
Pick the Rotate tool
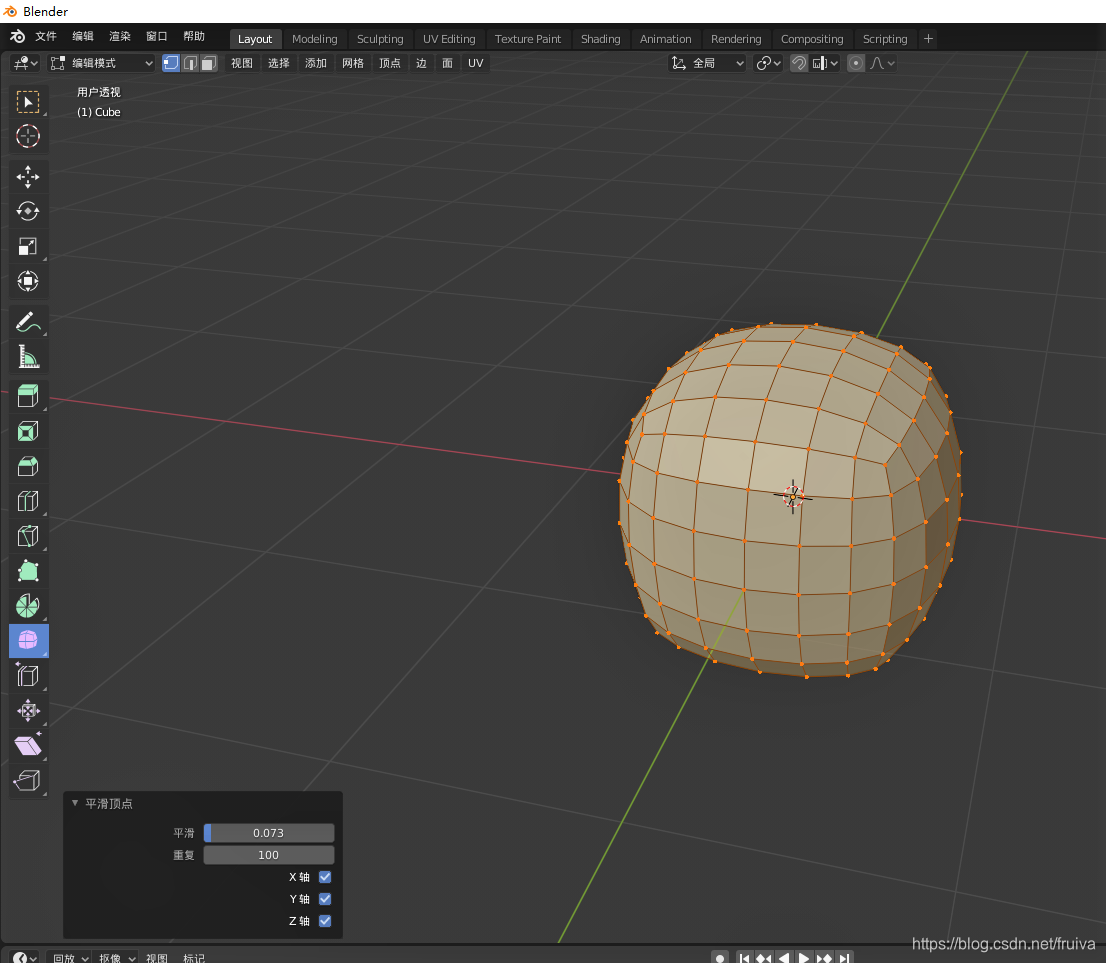(x=28, y=212)
